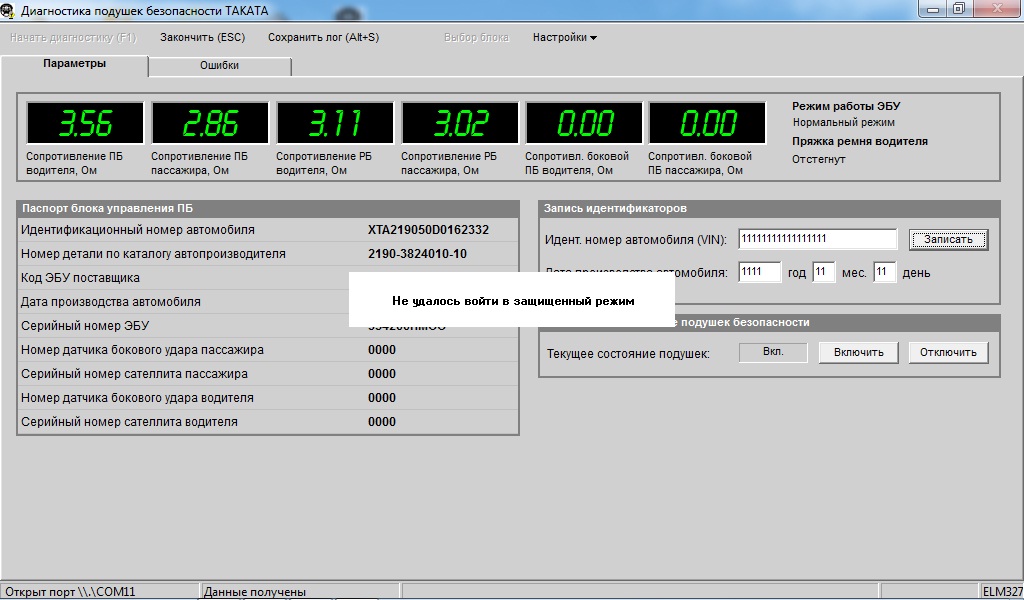Click the 0000 value for passenger side sensor
This screenshot has width=1024, height=600.
point(382,350)
